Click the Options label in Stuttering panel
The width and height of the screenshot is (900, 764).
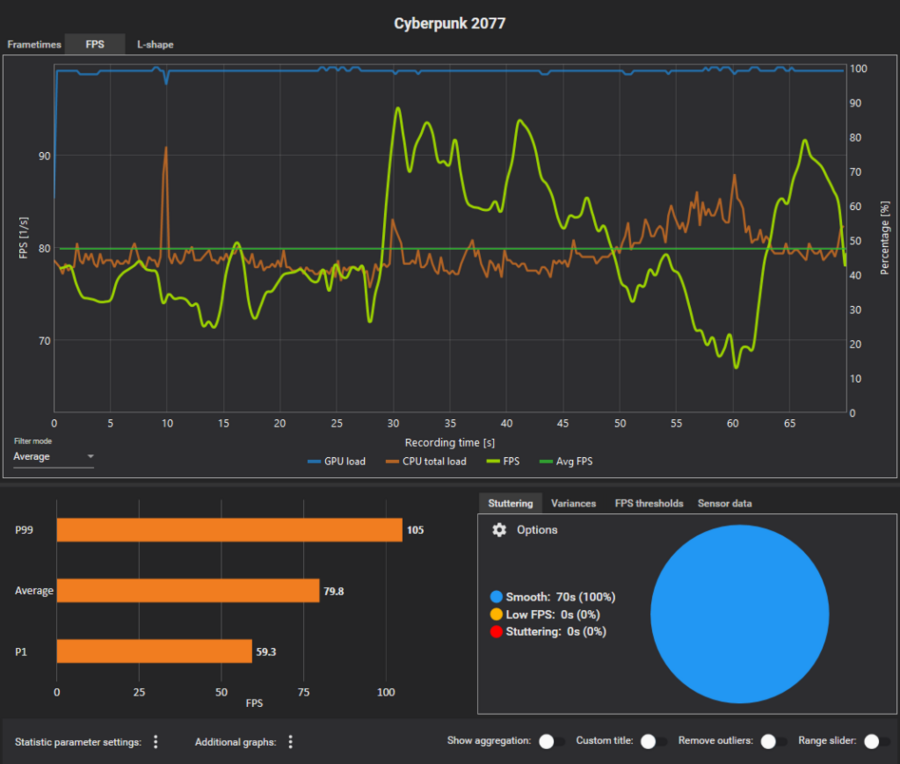click(537, 530)
